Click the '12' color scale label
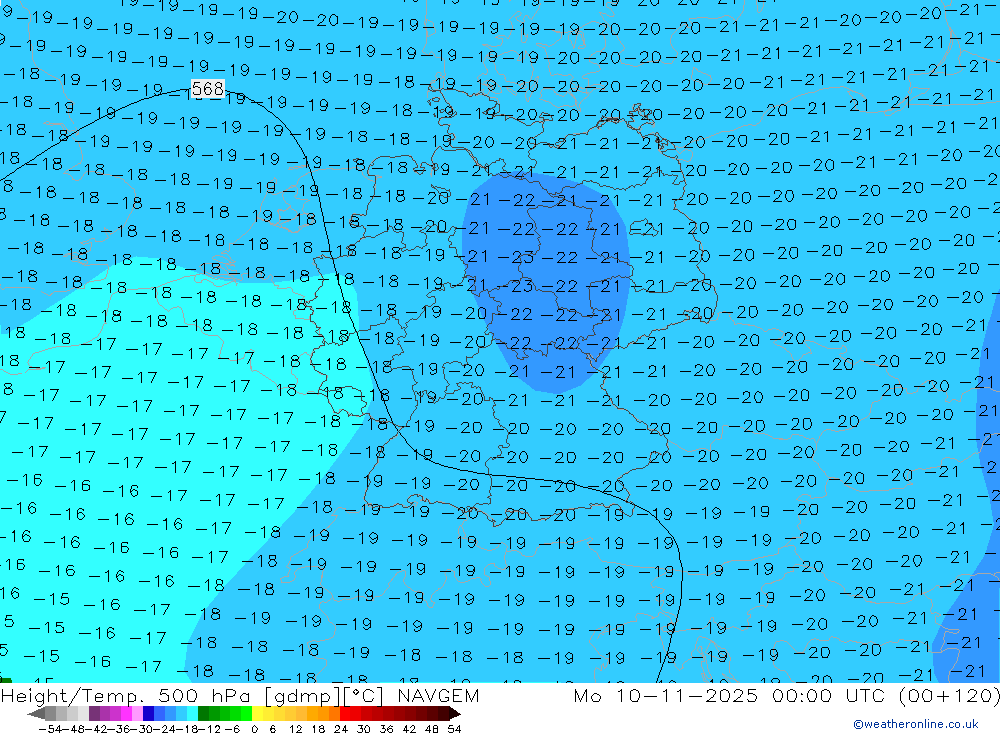The width and height of the screenshot is (1000, 733). [x=295, y=729]
